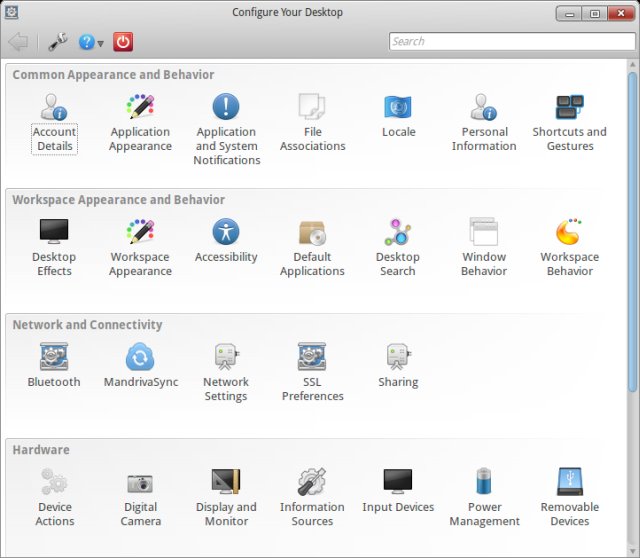Open Network Settings module
The height and width of the screenshot is (558, 640).
coord(226,373)
